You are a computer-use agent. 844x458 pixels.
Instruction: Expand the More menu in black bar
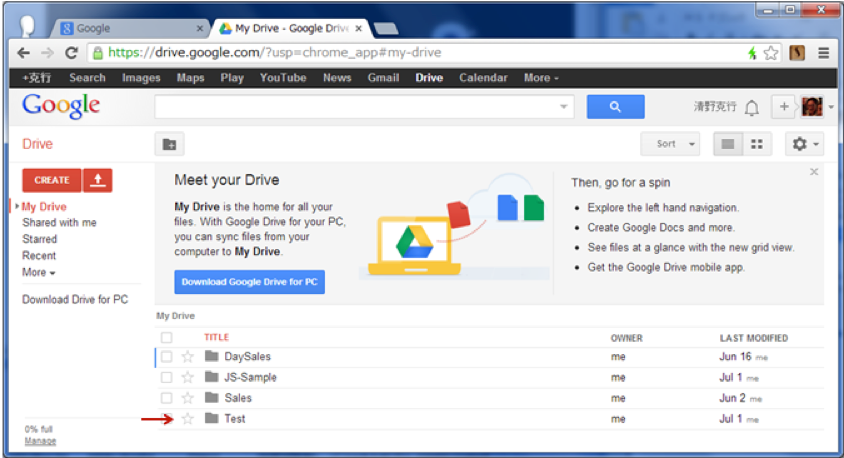(541, 77)
